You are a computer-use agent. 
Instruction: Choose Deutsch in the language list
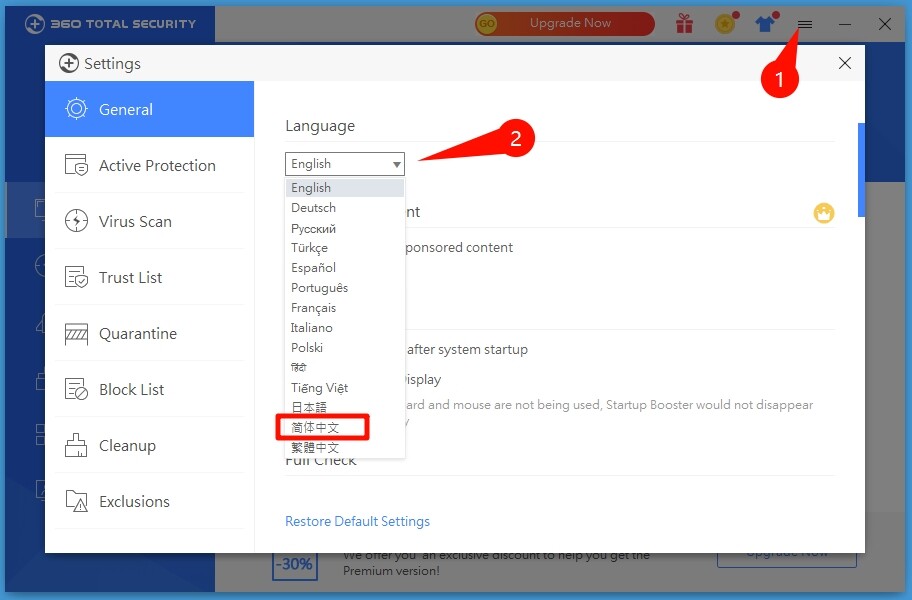[314, 208]
